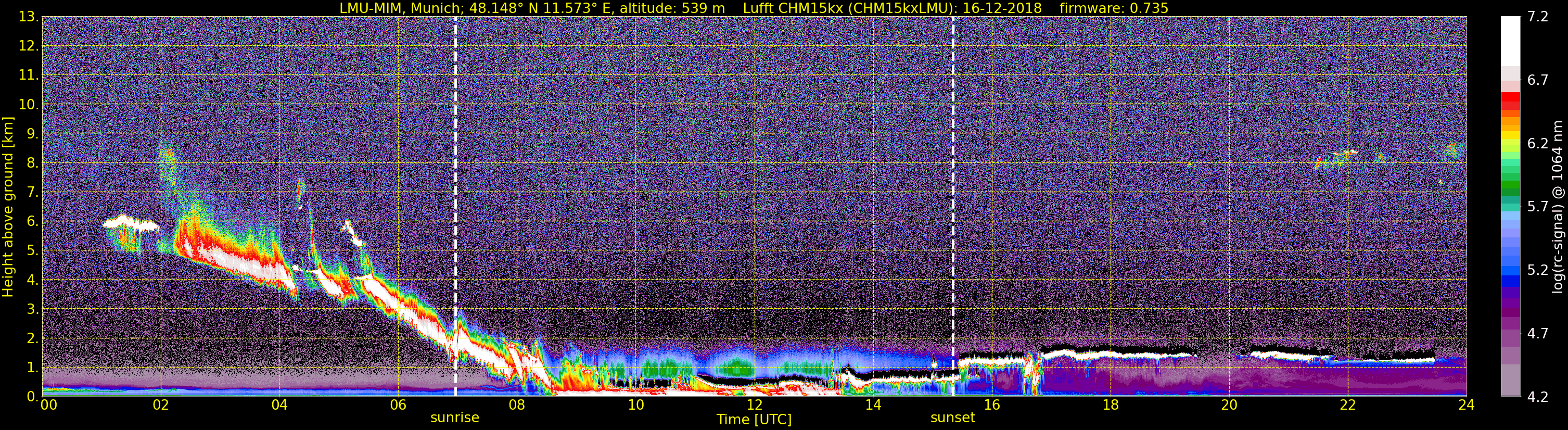Click the time axis tick label 02
This screenshot has width=1568, height=430.
point(161,406)
